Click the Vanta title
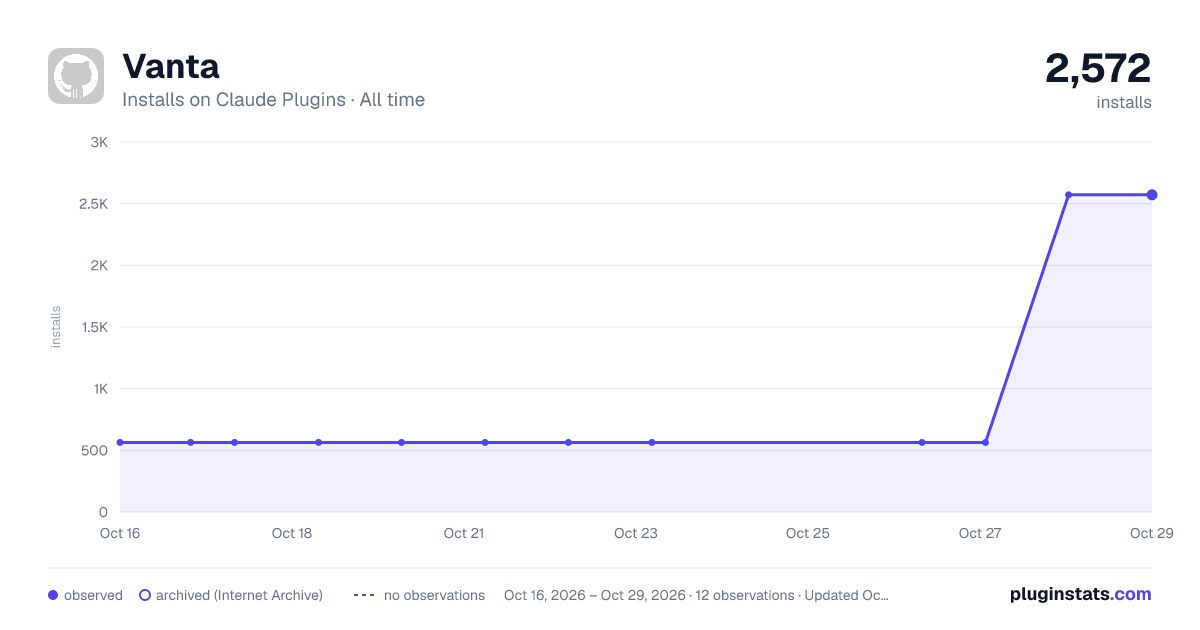Screen dimensions: 1200x630 click(171, 66)
